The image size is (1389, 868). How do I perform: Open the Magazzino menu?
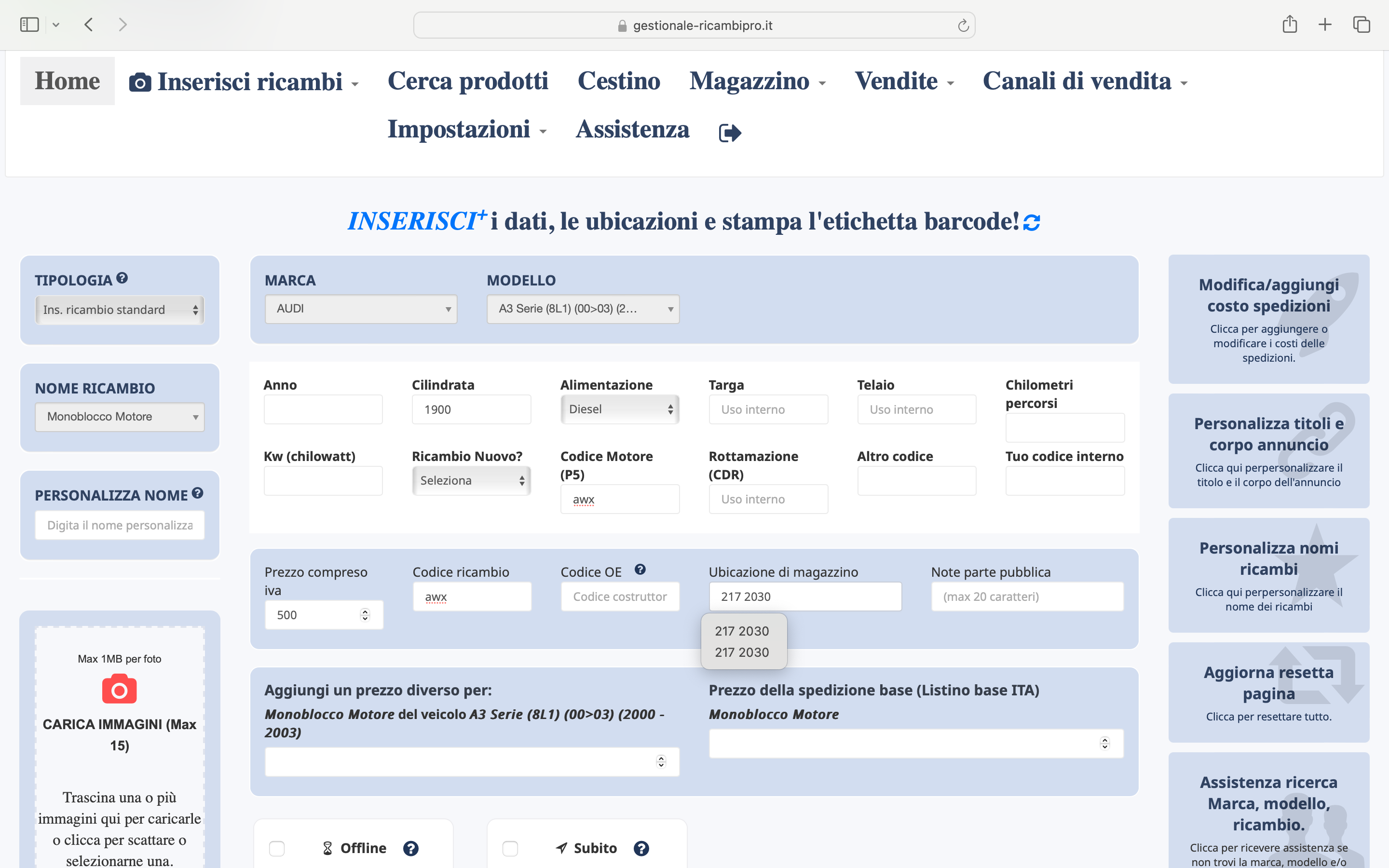(x=758, y=81)
